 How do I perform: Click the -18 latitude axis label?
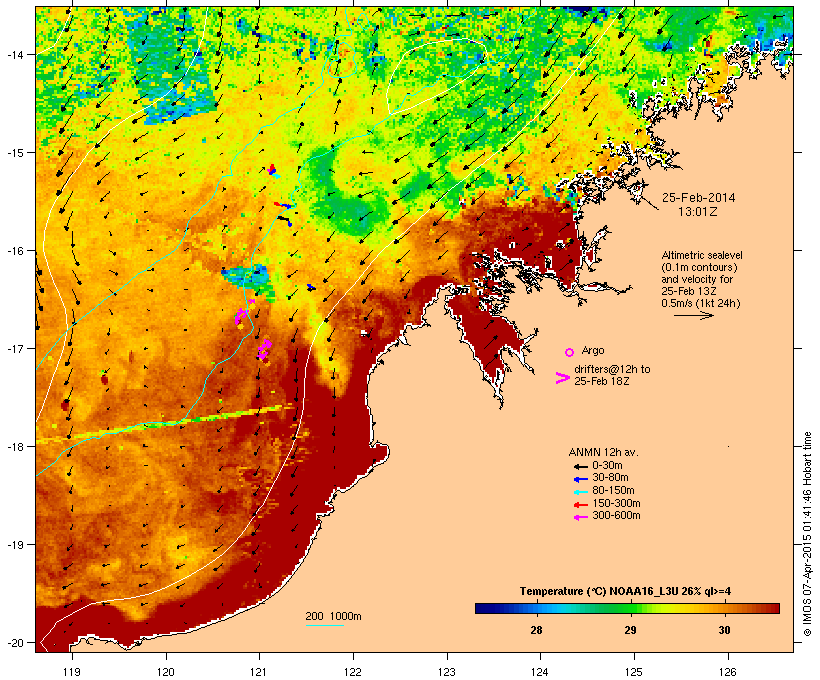[x=14, y=447]
